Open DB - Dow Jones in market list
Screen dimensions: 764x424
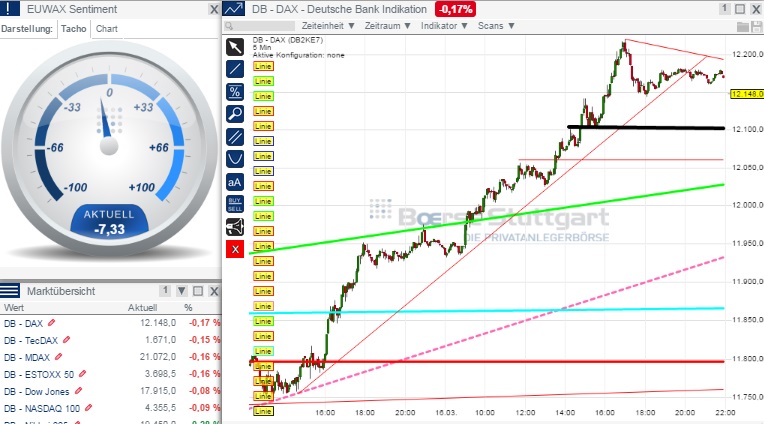coord(37,391)
